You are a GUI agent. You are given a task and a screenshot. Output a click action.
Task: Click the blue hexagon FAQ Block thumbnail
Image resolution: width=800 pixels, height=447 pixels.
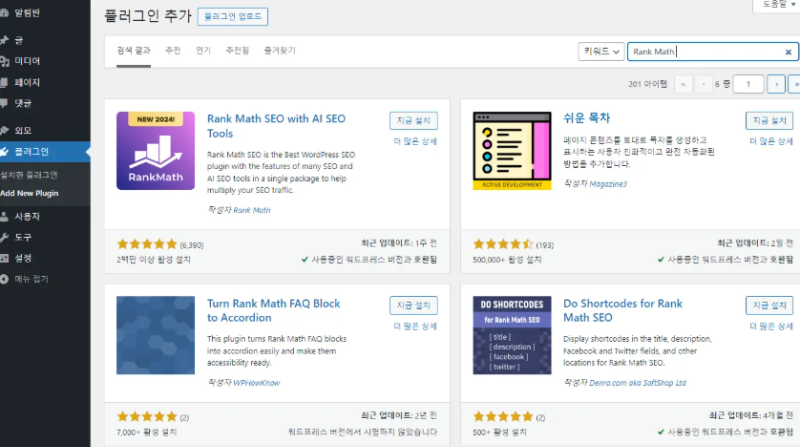156,335
